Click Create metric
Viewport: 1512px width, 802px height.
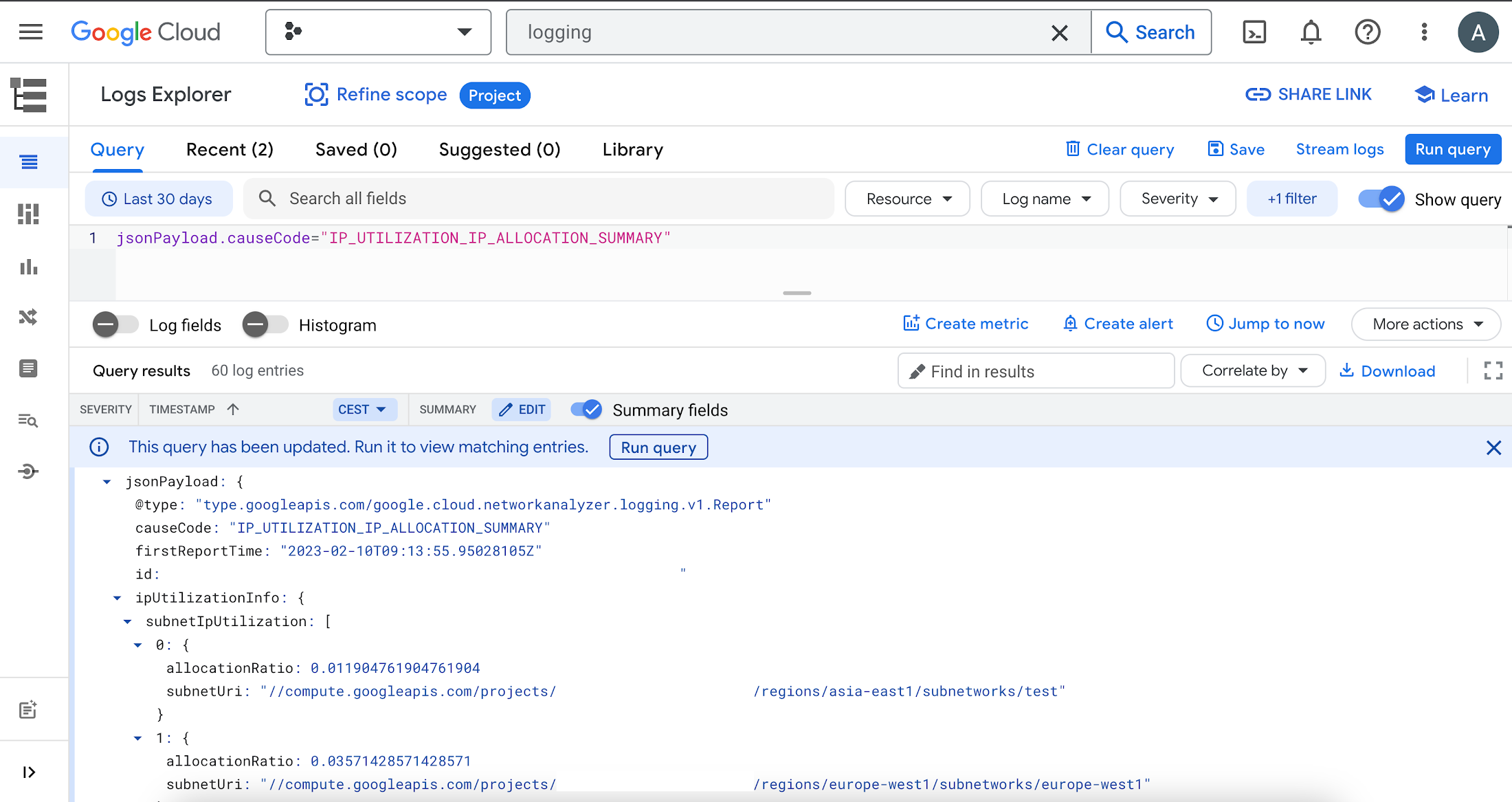[x=966, y=324]
